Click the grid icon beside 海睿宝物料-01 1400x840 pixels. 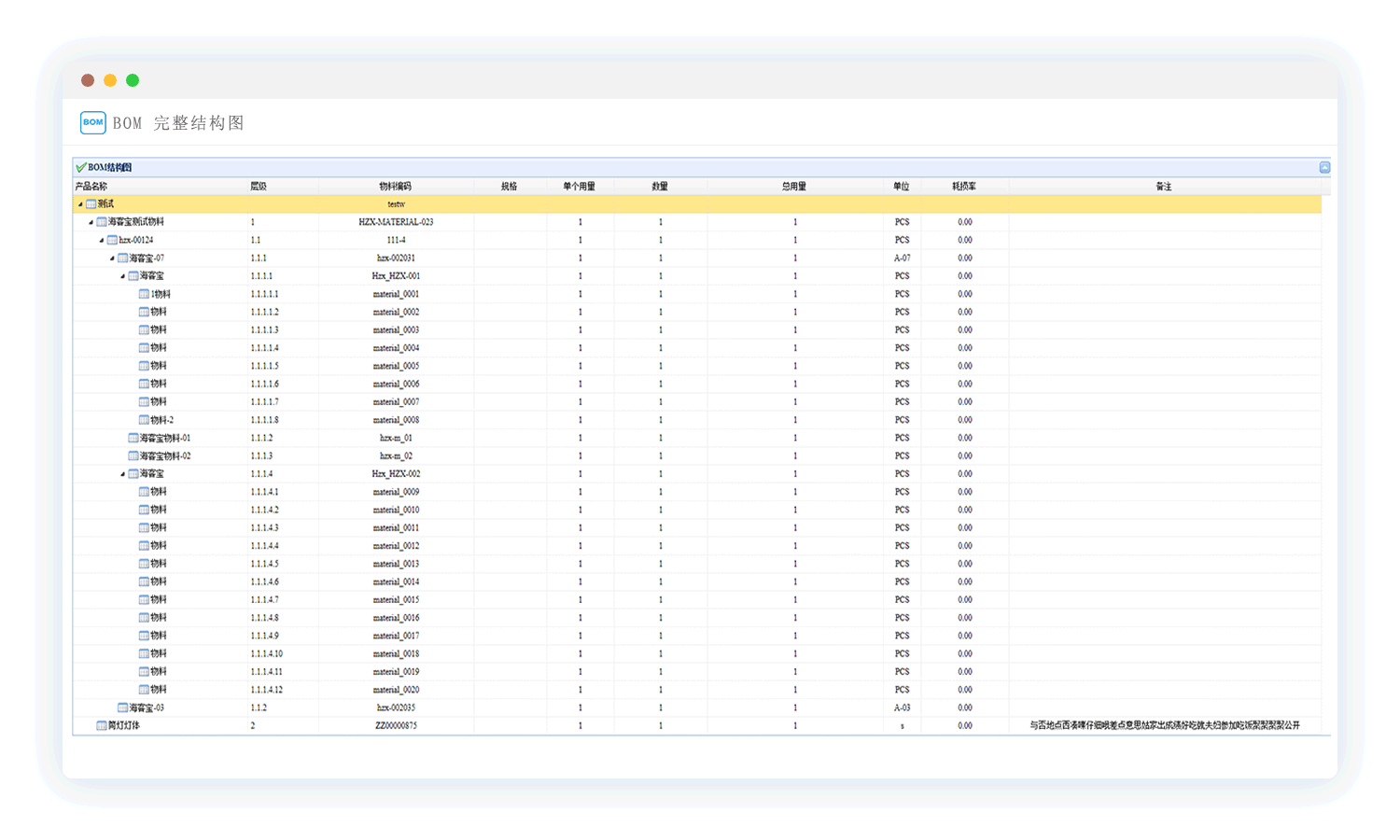coord(133,438)
